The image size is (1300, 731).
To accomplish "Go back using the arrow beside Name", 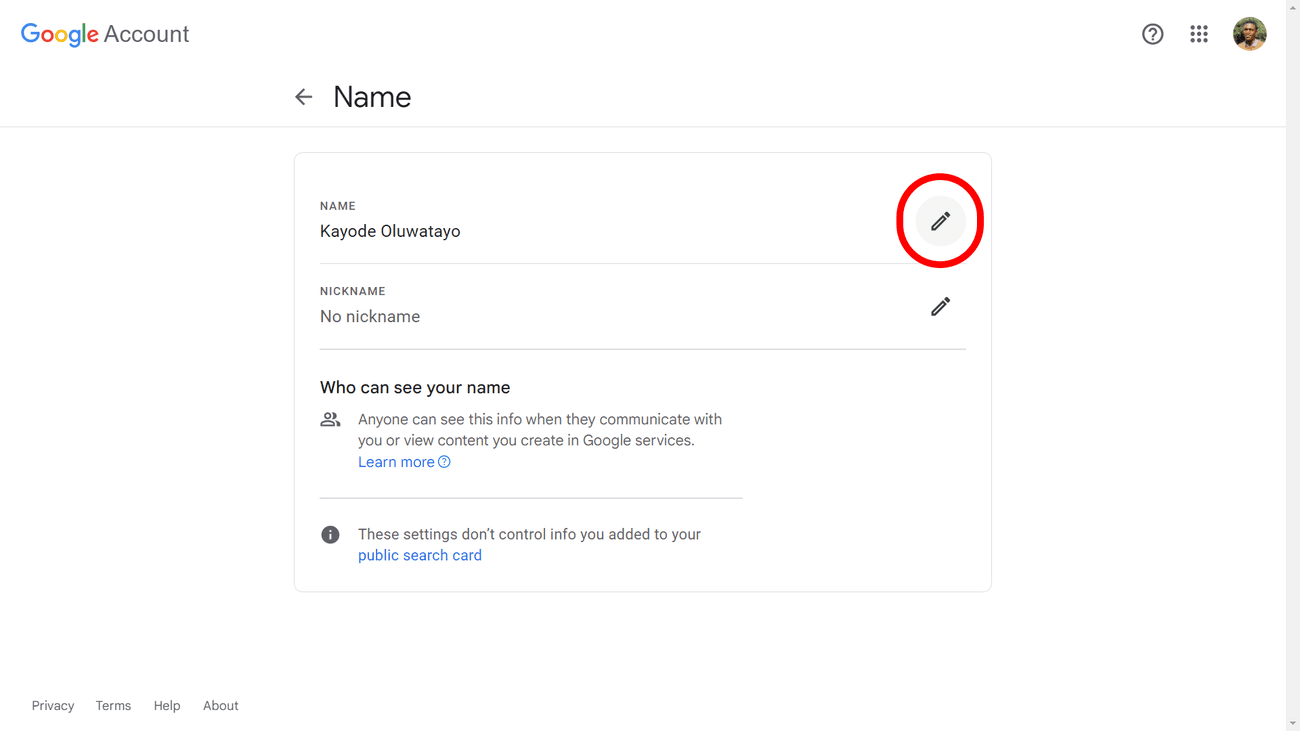I will pyautogui.click(x=303, y=96).
